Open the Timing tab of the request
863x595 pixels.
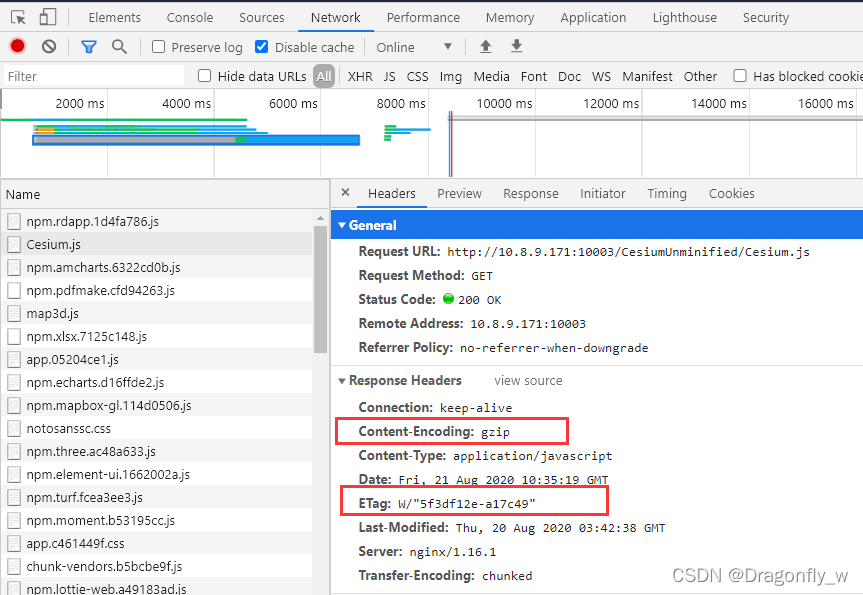667,194
